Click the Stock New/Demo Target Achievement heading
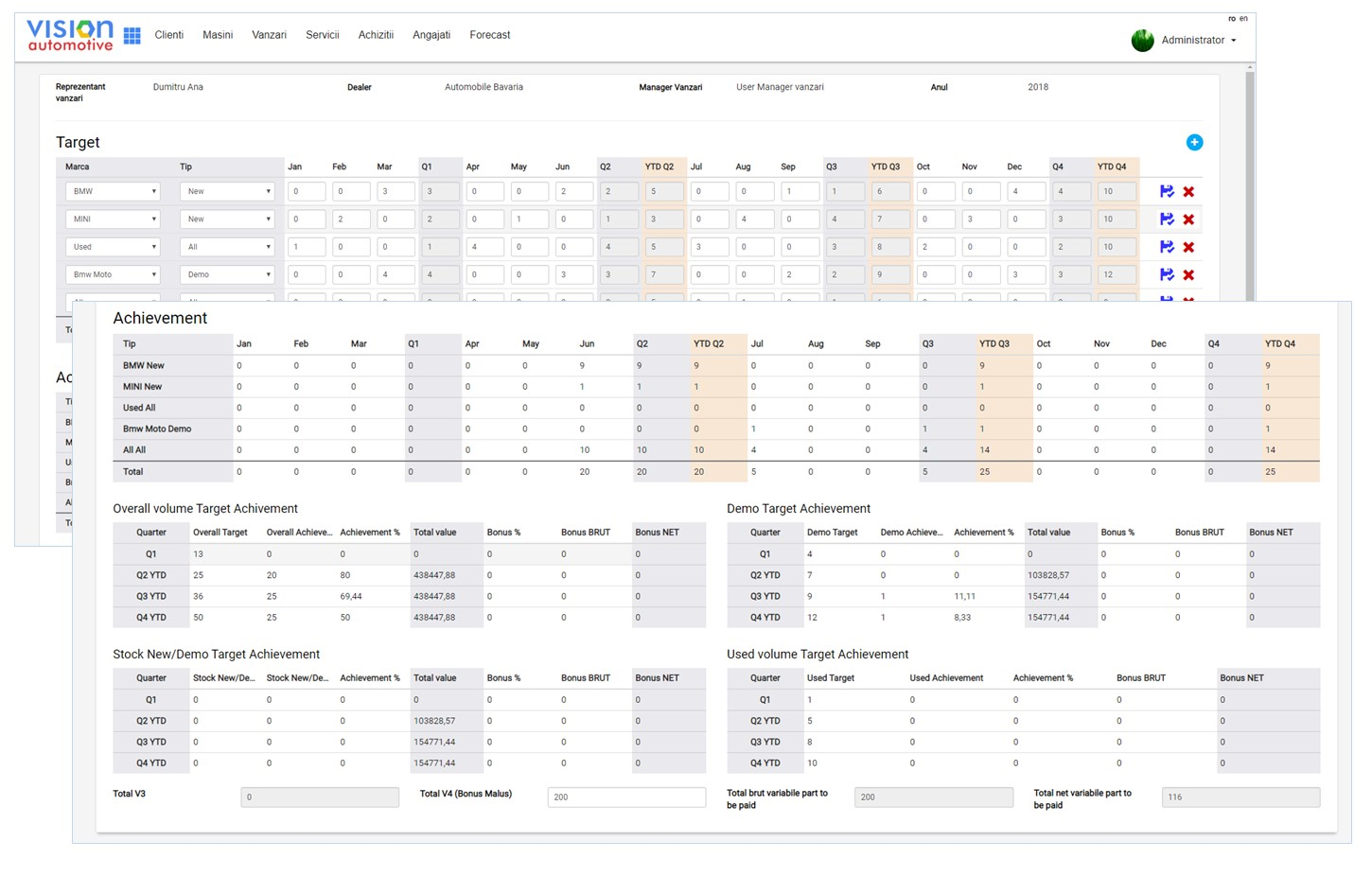 (x=217, y=655)
